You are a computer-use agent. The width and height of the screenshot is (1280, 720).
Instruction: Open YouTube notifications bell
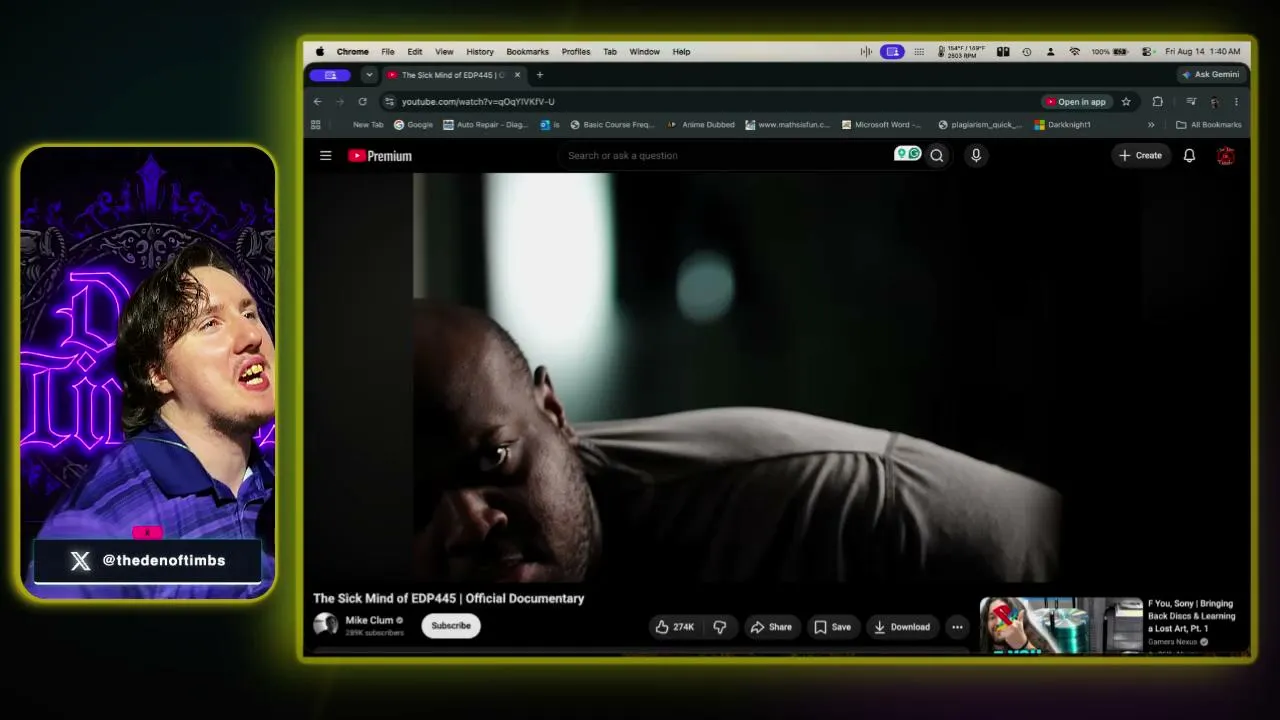click(1189, 155)
